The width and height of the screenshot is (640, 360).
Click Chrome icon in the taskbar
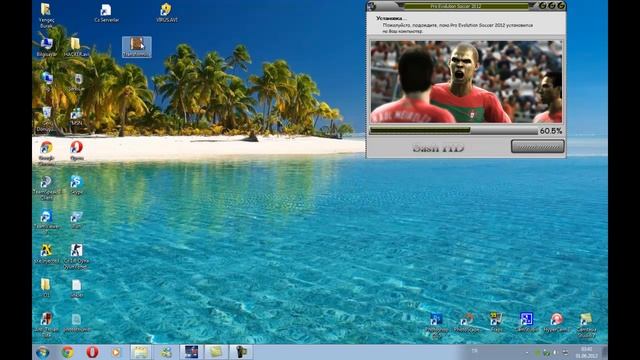tap(68, 352)
